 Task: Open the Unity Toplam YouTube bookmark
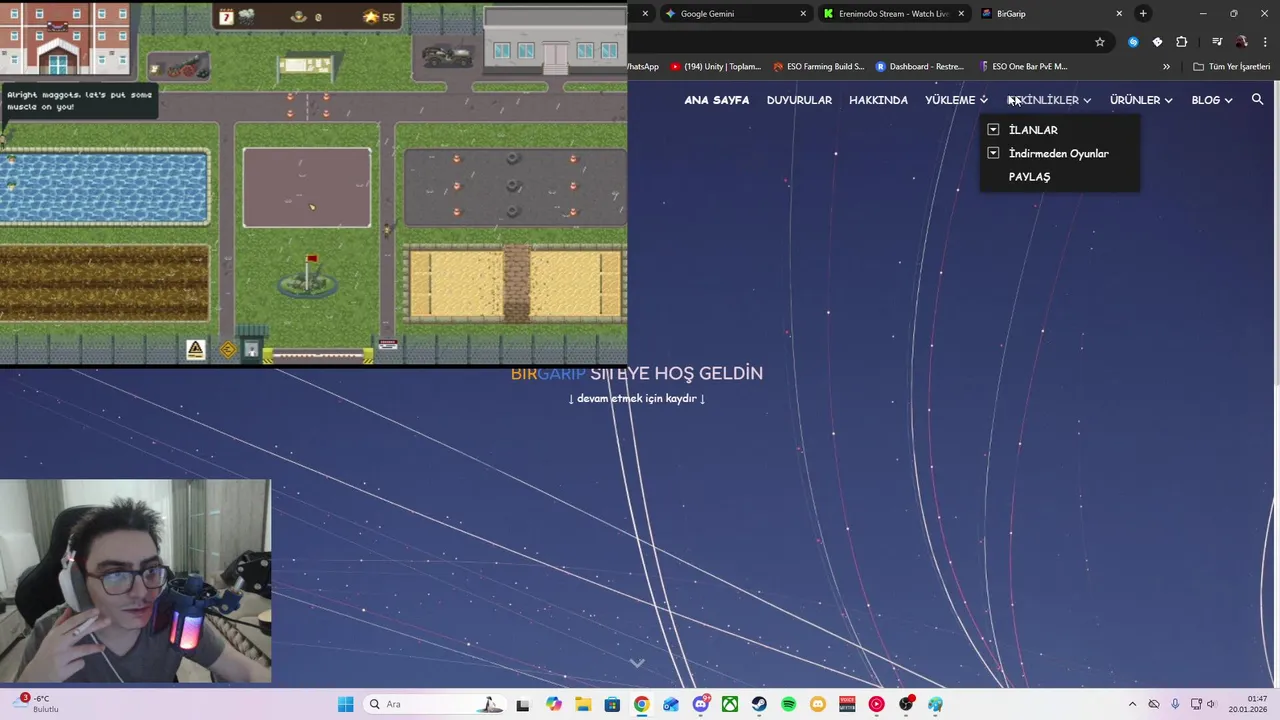pos(716,67)
